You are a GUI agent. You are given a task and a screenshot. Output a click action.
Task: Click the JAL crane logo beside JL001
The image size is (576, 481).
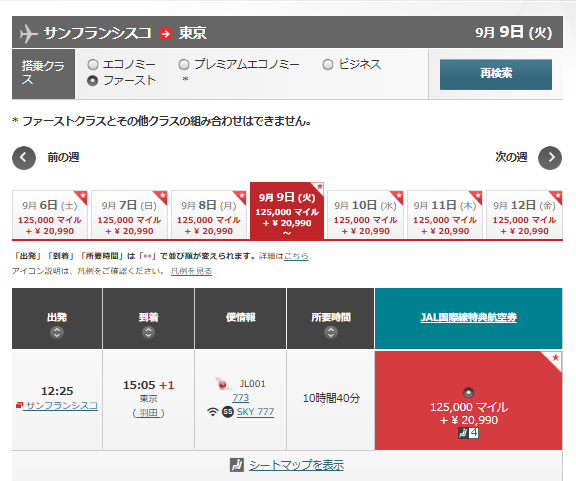point(223,384)
